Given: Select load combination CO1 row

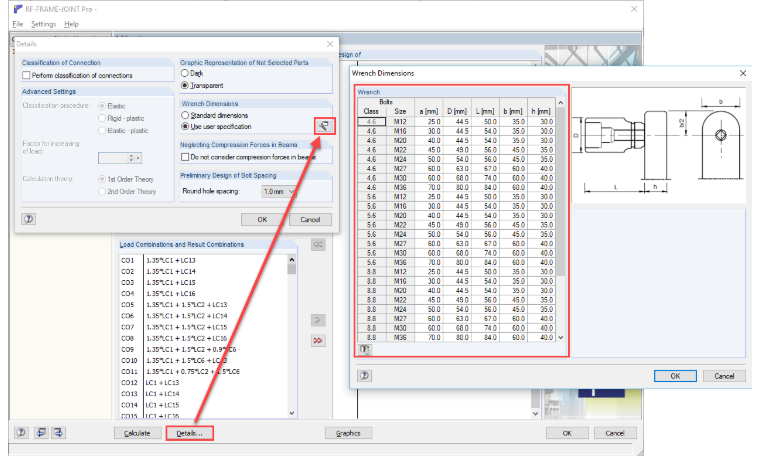Looking at the screenshot, I should point(204,260).
